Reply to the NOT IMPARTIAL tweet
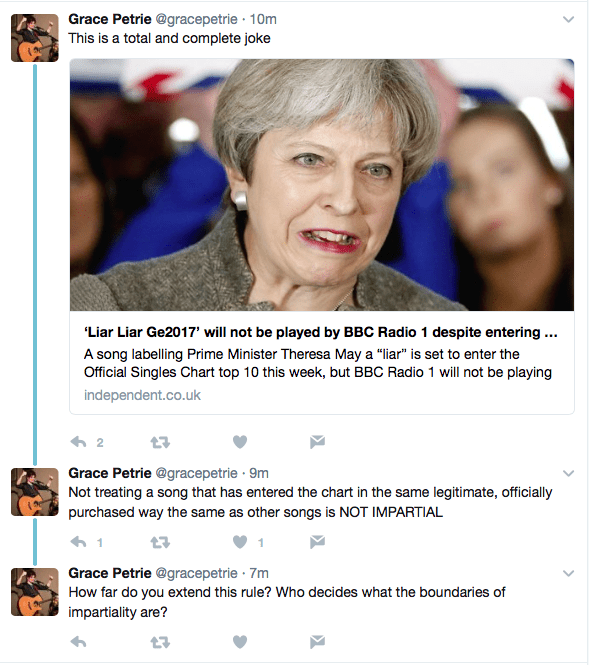The image size is (589, 665). pyautogui.click(x=78, y=542)
